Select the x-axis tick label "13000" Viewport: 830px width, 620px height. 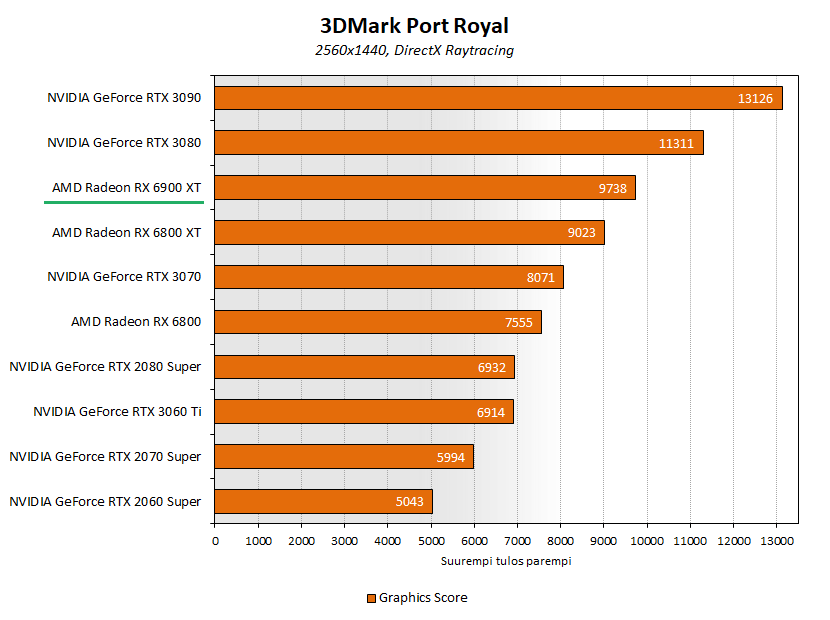(777, 541)
